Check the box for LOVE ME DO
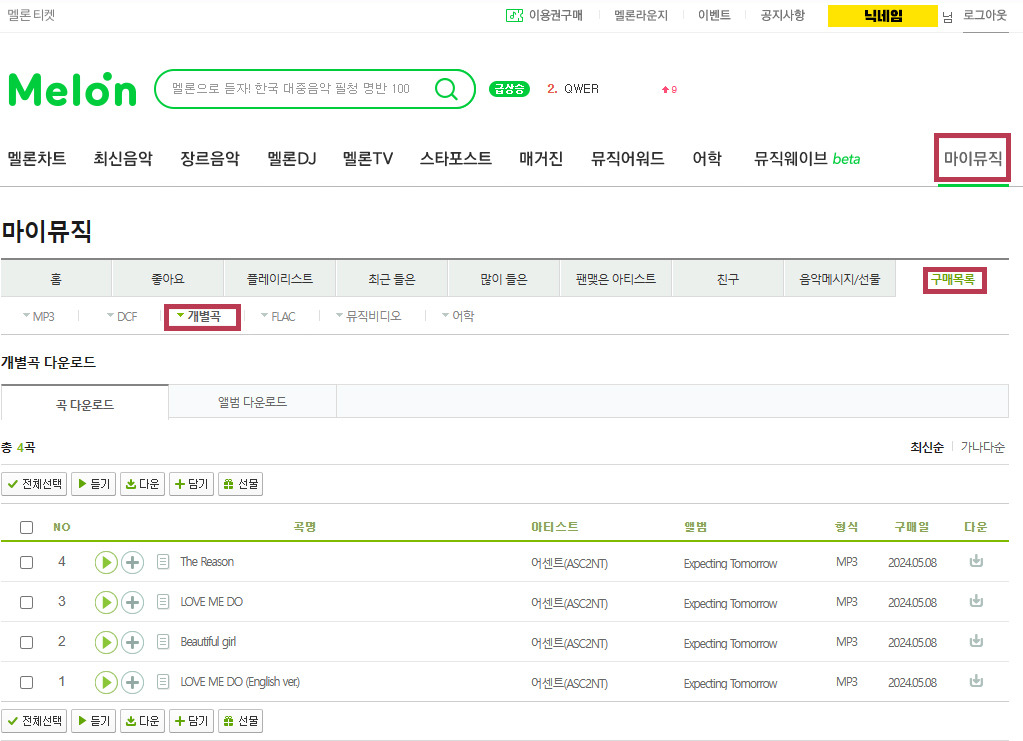The height and width of the screenshot is (741, 1023). (26, 602)
